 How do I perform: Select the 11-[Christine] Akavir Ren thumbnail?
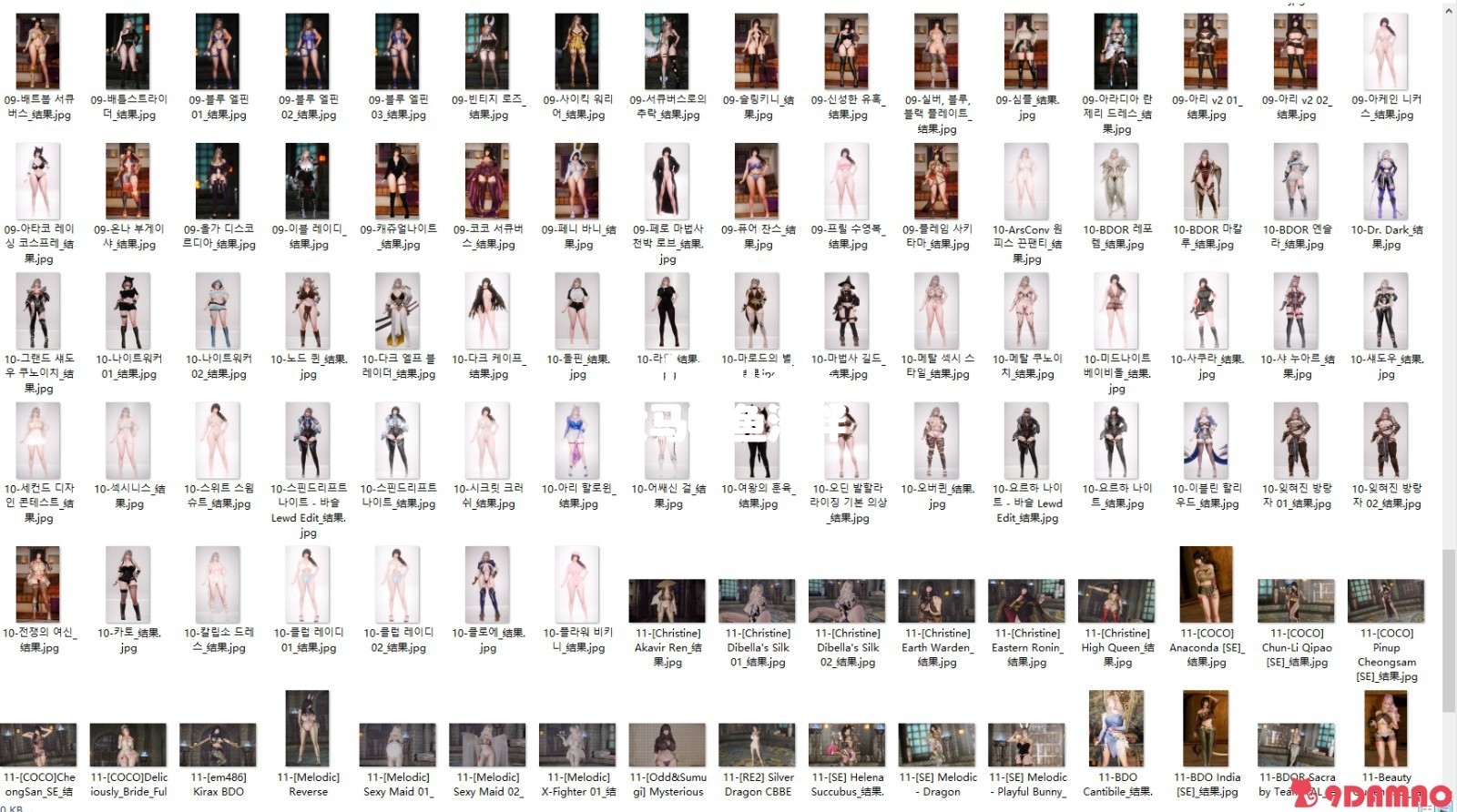(x=667, y=601)
